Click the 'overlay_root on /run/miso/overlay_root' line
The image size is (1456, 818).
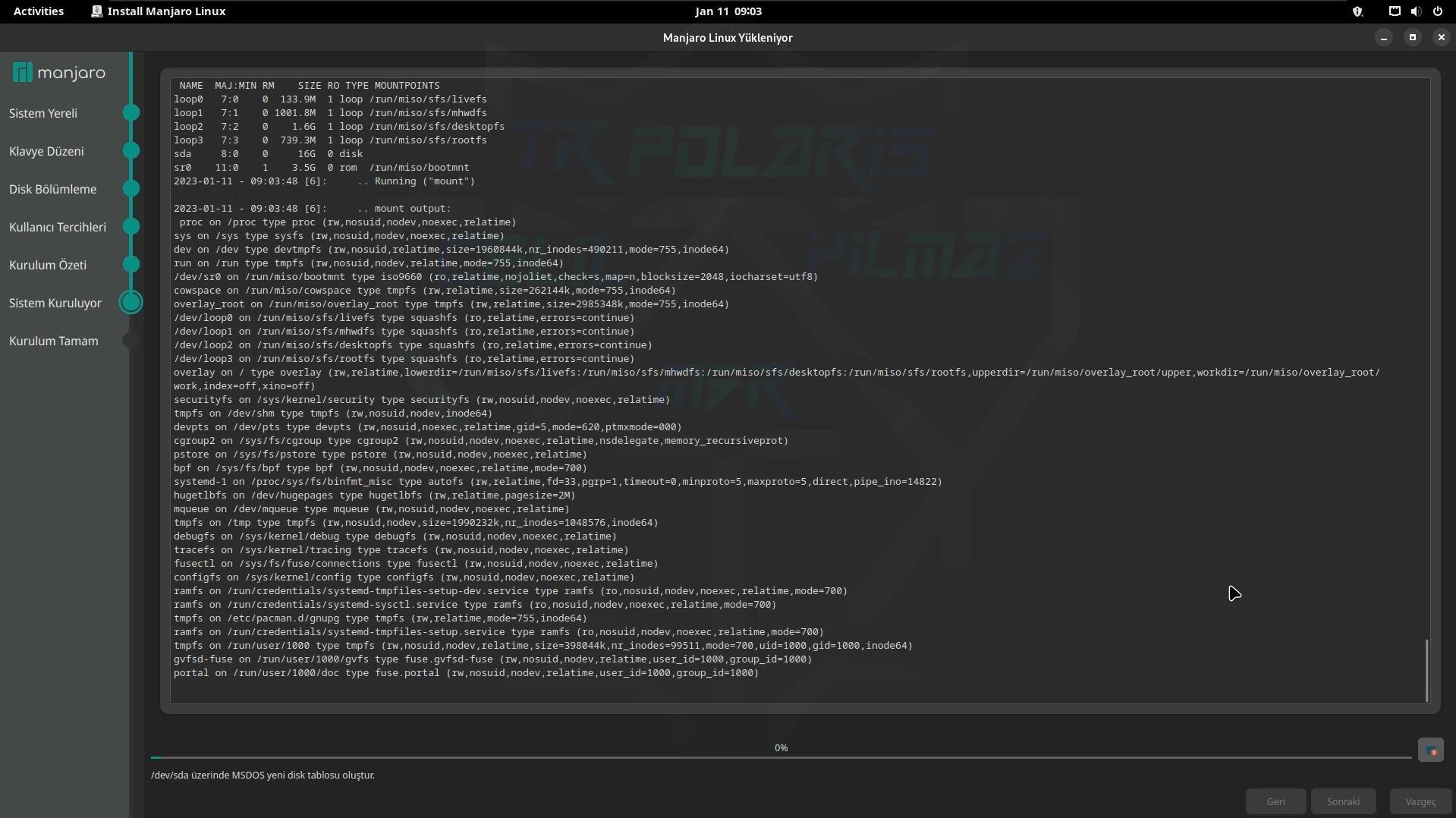pos(451,304)
